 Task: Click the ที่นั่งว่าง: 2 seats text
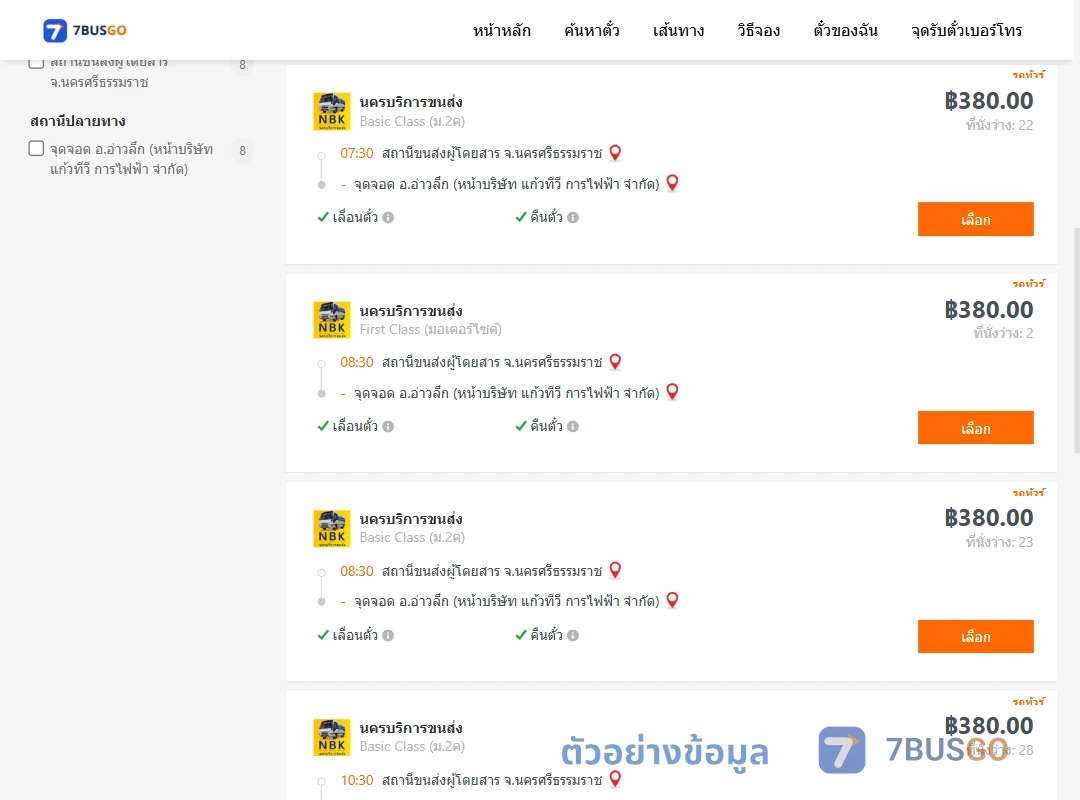coord(1003,334)
